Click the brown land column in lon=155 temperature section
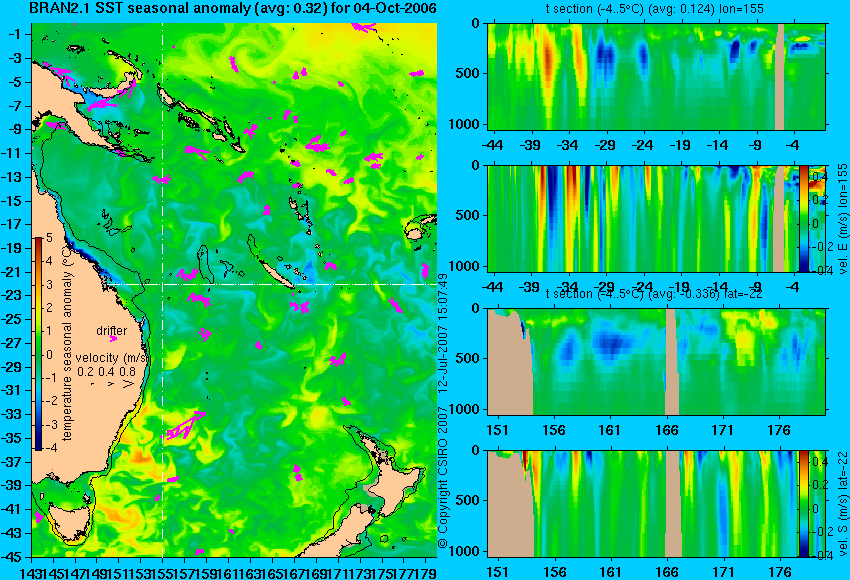The height and width of the screenshot is (580, 850). (x=780, y=76)
